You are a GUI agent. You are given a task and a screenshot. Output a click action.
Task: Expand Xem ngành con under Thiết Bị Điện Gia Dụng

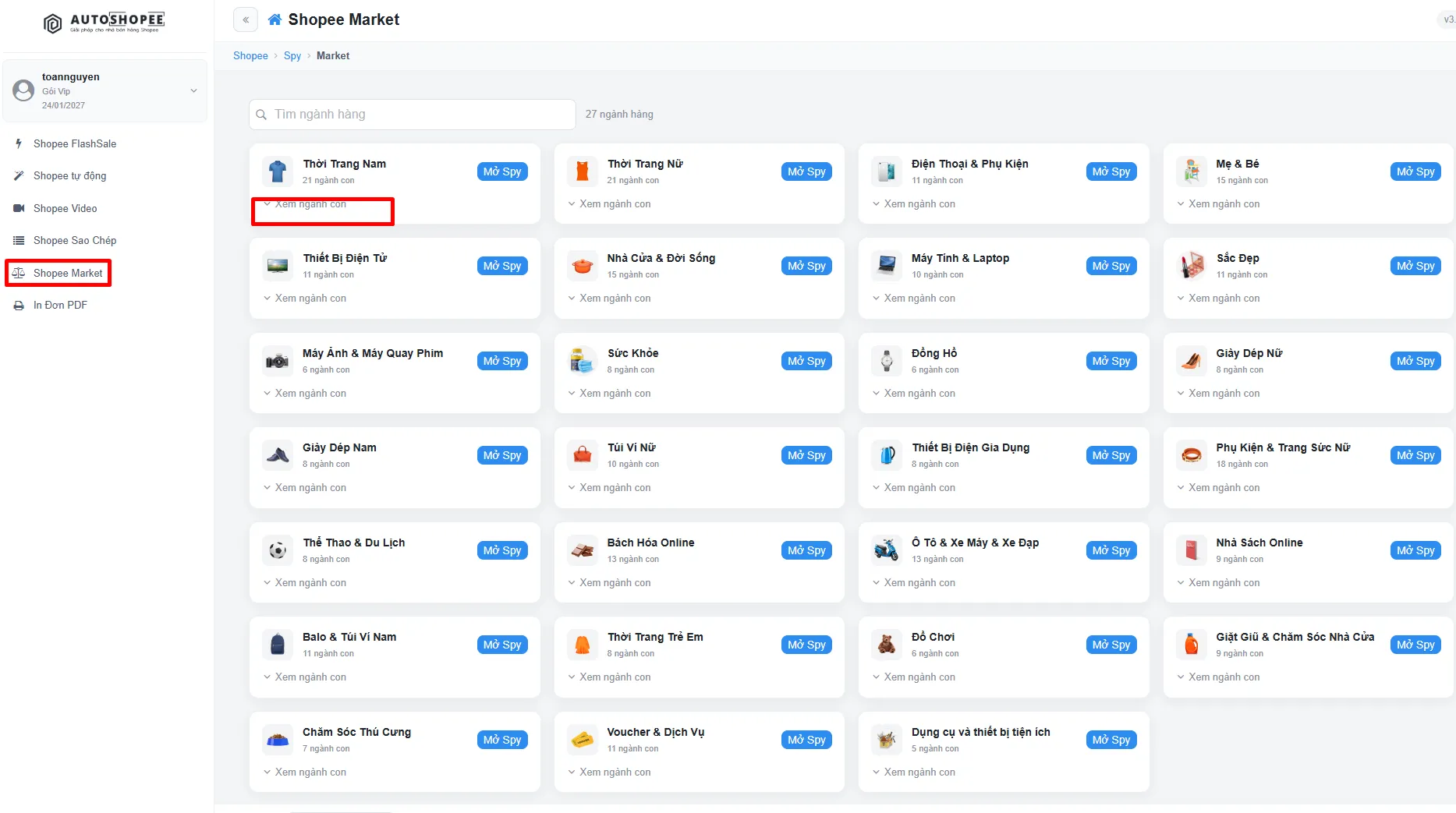click(x=913, y=487)
